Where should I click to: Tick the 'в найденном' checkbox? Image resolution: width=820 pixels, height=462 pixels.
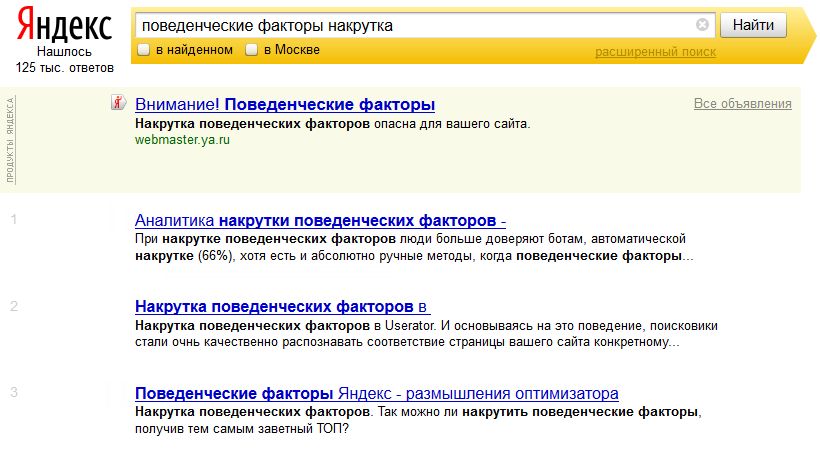point(143,50)
